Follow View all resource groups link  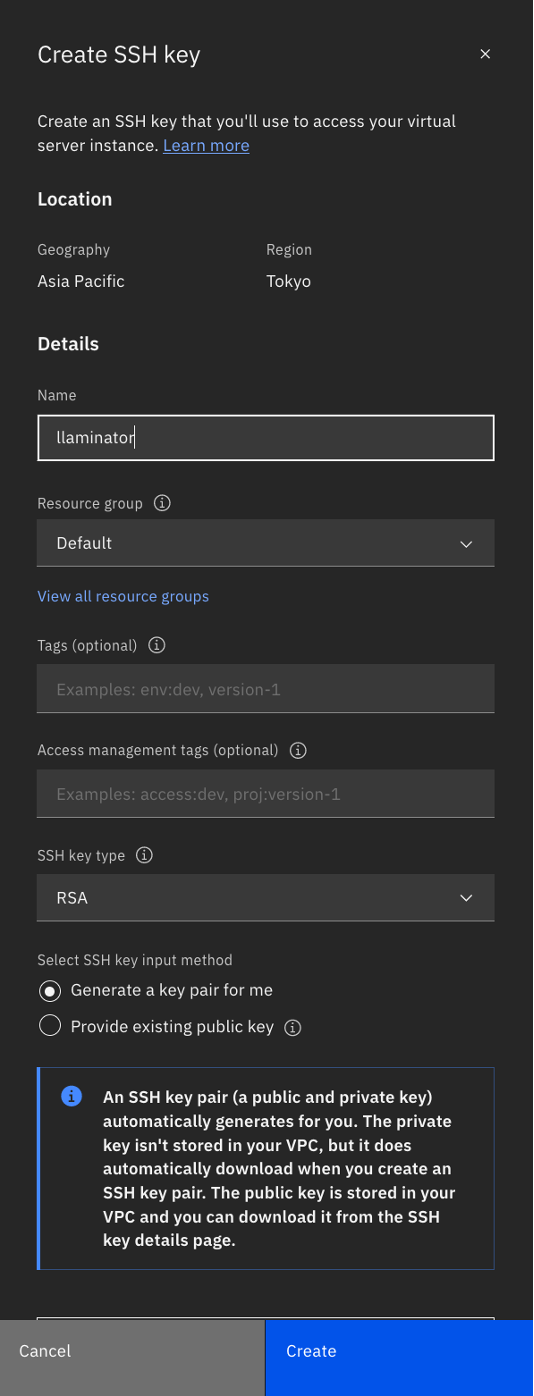point(123,596)
